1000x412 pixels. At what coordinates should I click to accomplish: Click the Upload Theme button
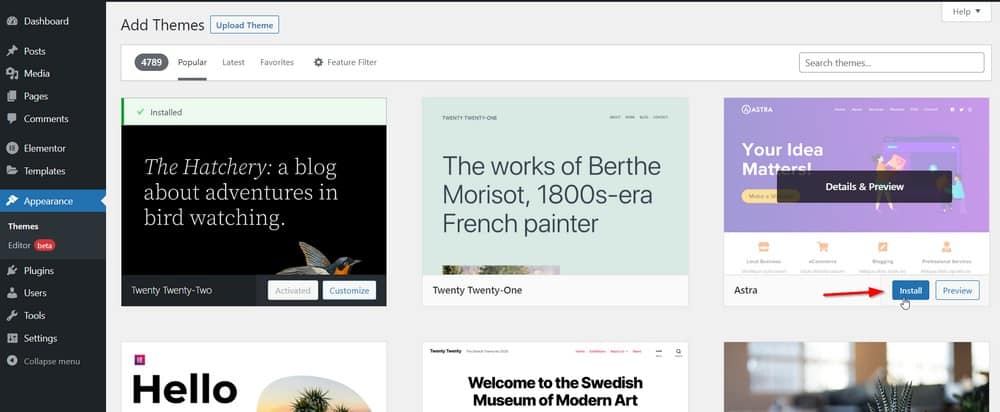(244, 25)
